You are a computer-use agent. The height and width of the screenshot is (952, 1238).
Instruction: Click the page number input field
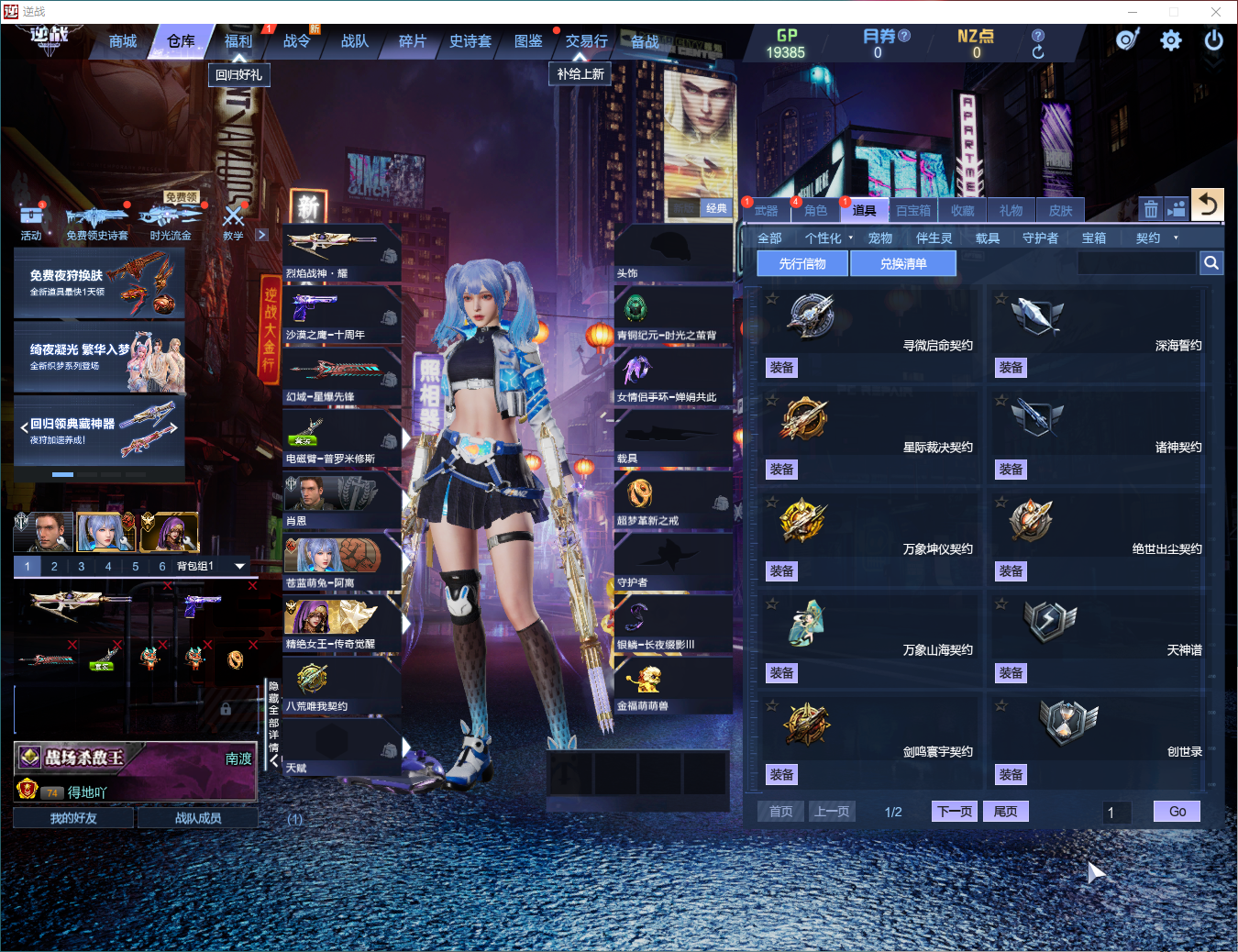1117,813
